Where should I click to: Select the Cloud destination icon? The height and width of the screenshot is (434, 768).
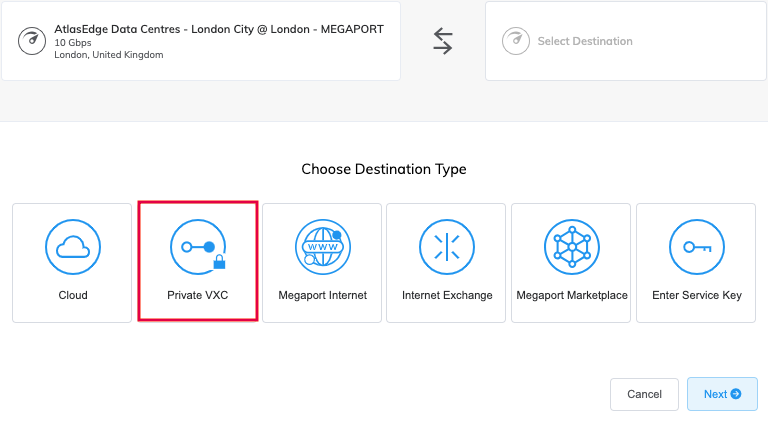pos(73,247)
